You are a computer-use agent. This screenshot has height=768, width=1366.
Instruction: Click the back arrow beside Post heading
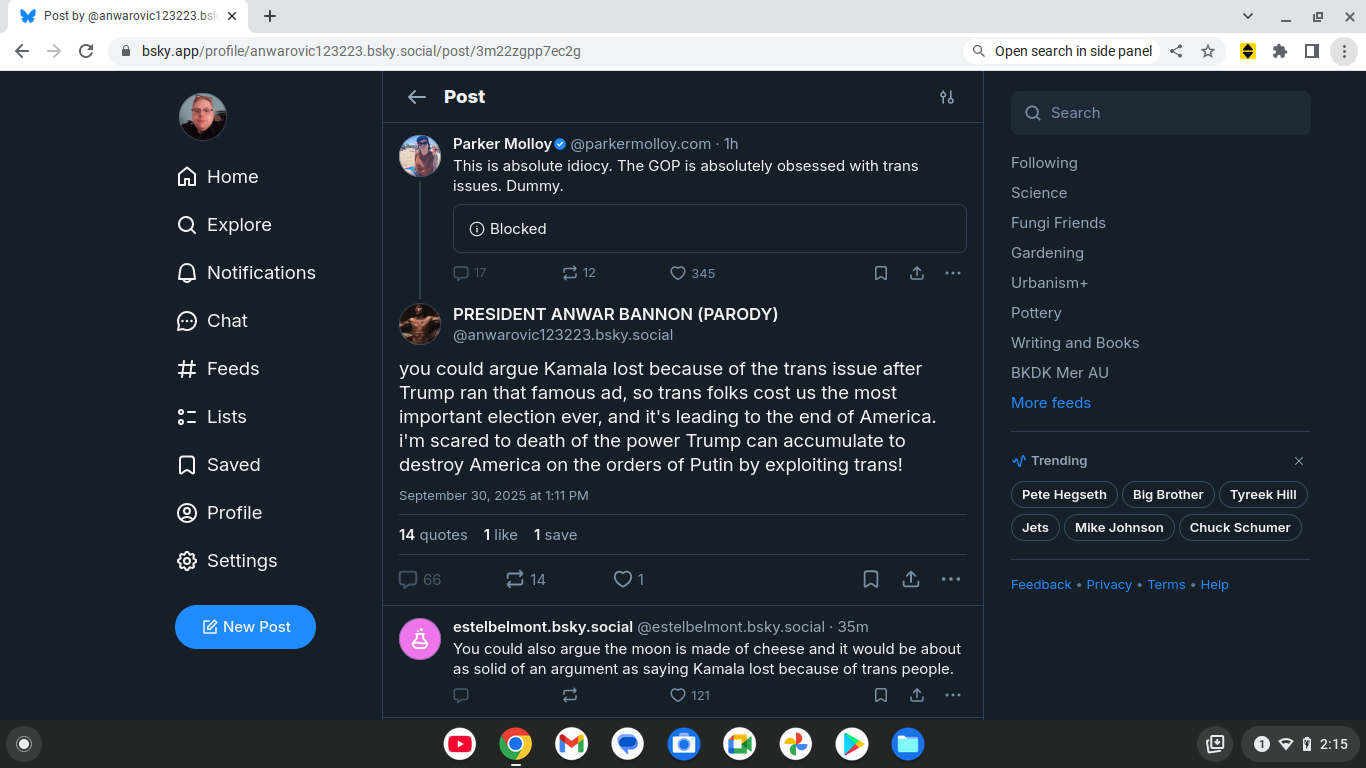pos(417,97)
